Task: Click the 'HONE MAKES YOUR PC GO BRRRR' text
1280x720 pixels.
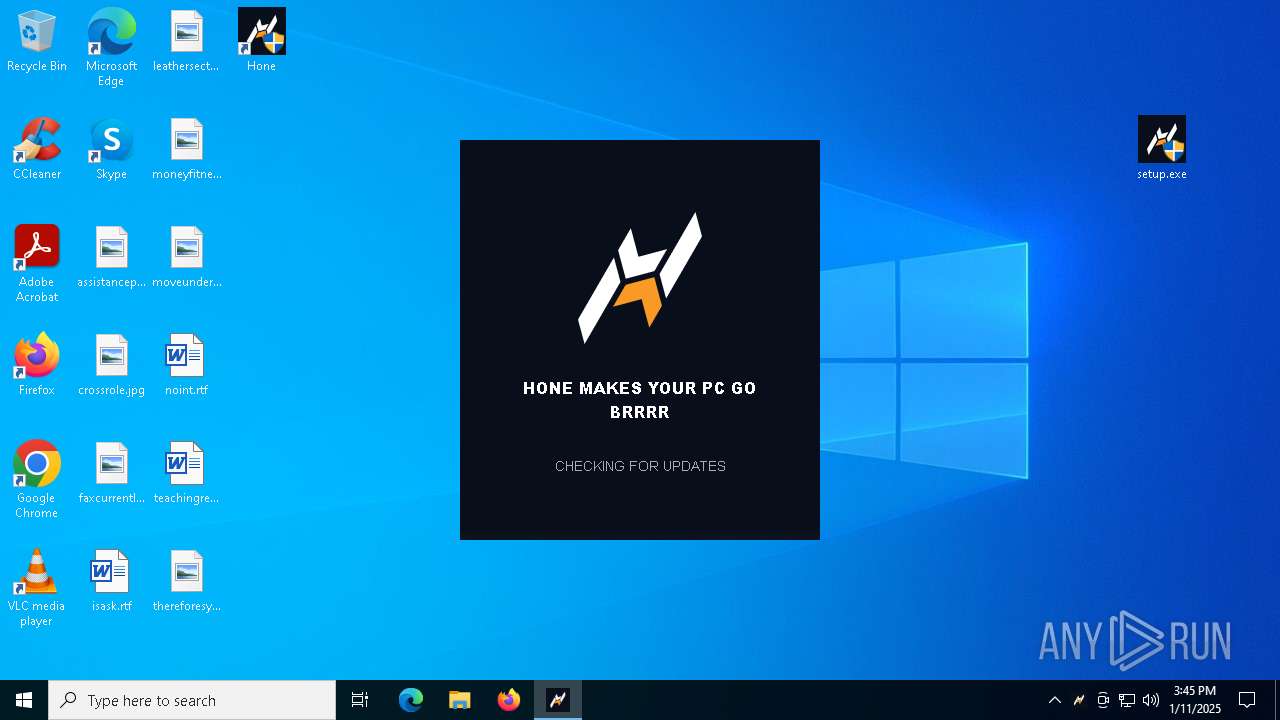Action: coord(640,400)
